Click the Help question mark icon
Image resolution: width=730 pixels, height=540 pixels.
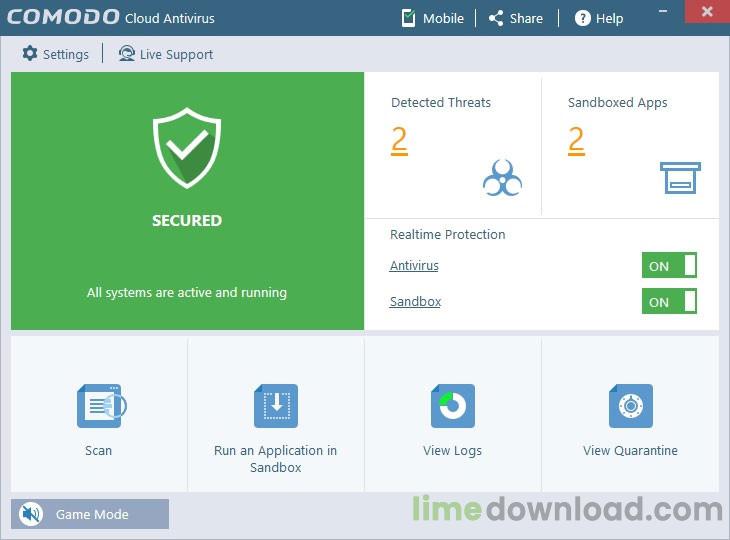582,18
